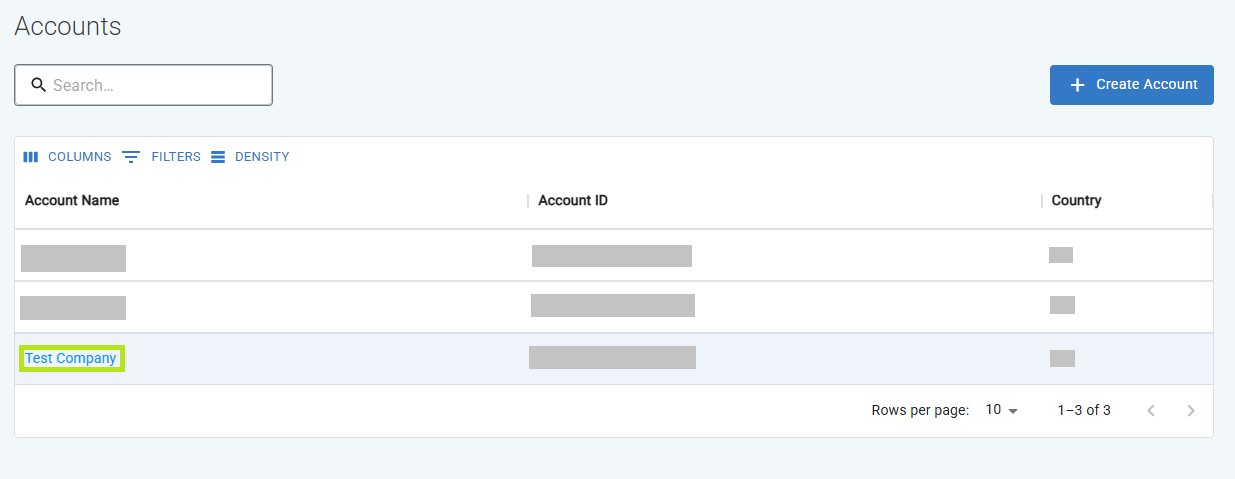Click the plus icon in Create Account
The height and width of the screenshot is (479, 1235).
[1077, 85]
